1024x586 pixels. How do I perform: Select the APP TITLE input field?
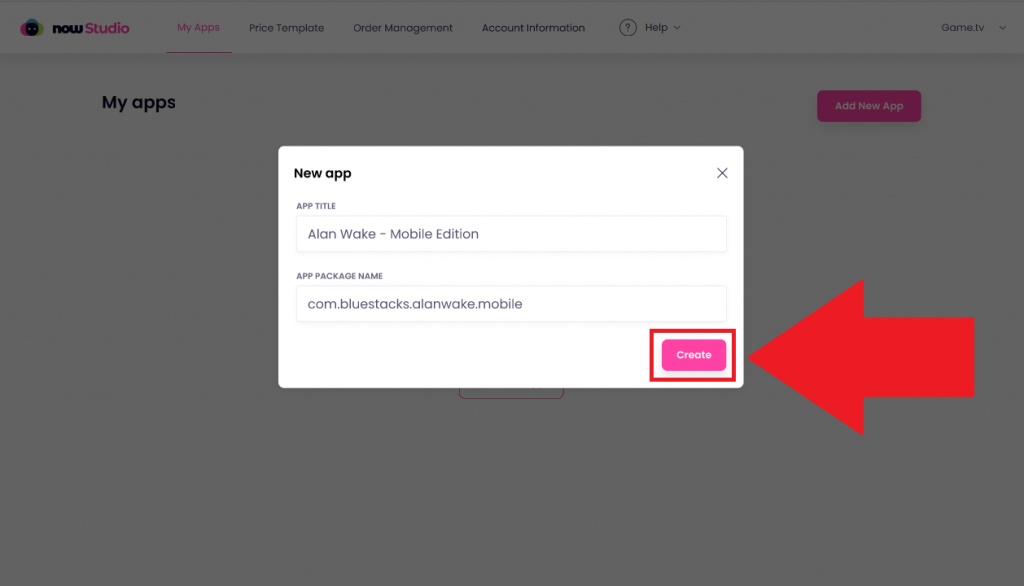coord(511,233)
